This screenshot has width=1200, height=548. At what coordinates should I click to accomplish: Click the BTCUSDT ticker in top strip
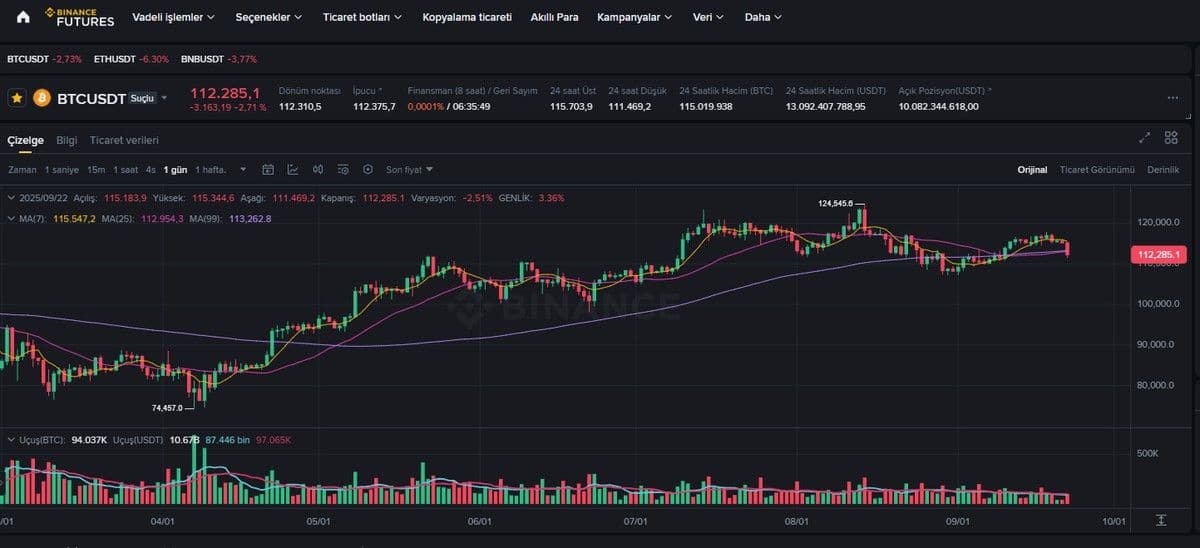point(45,59)
